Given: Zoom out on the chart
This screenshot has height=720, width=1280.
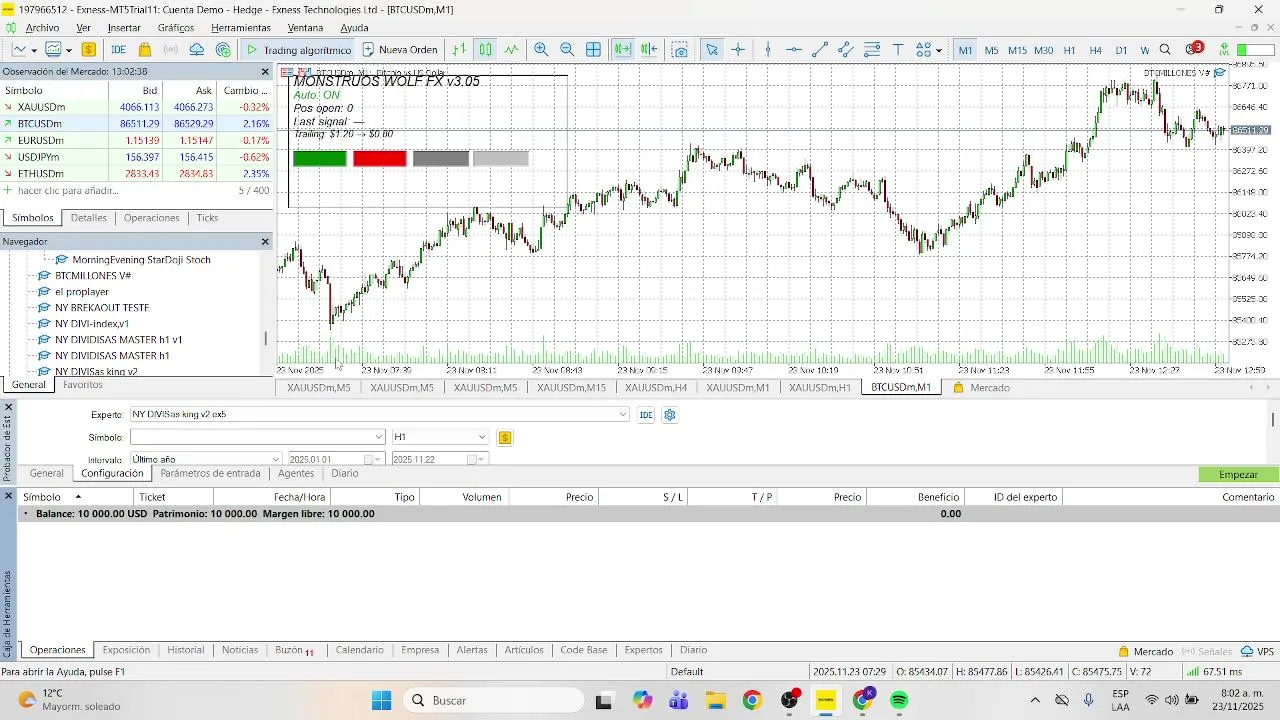Looking at the screenshot, I should (x=567, y=49).
